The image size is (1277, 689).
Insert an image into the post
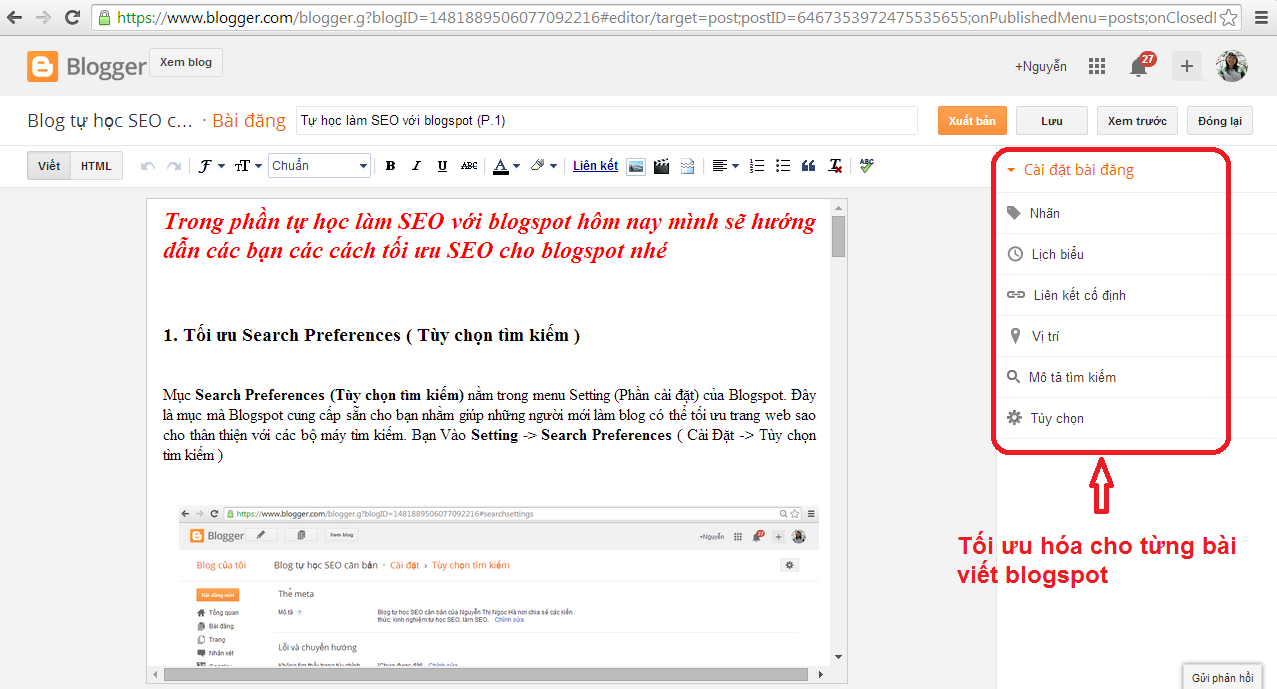pos(635,166)
